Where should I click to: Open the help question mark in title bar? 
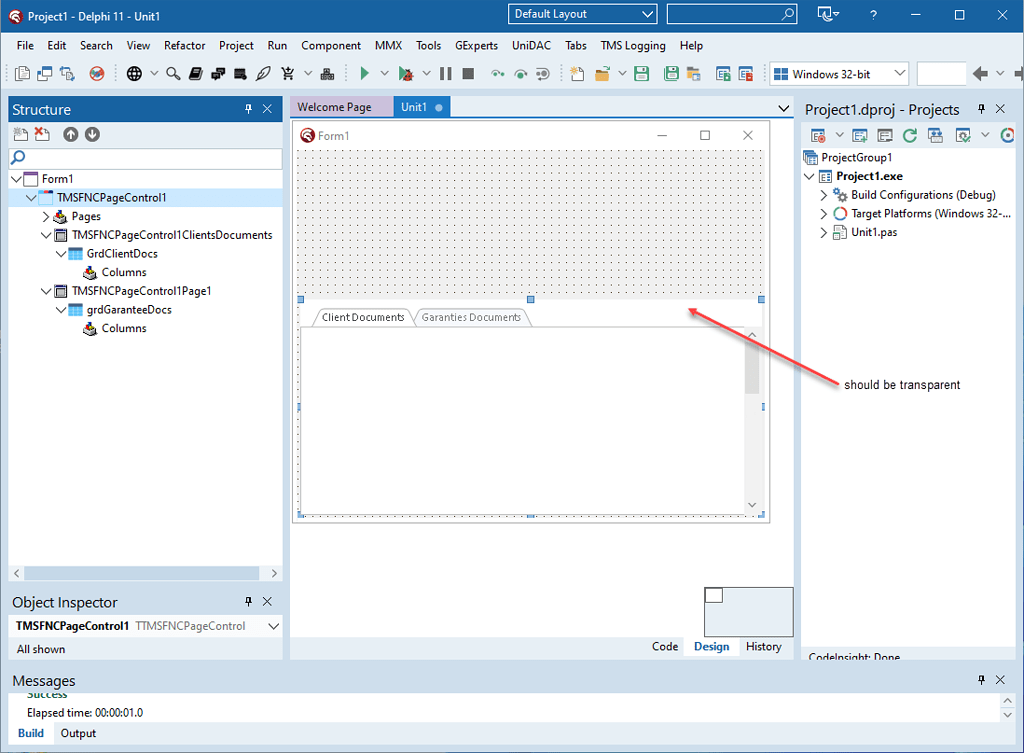point(873,14)
